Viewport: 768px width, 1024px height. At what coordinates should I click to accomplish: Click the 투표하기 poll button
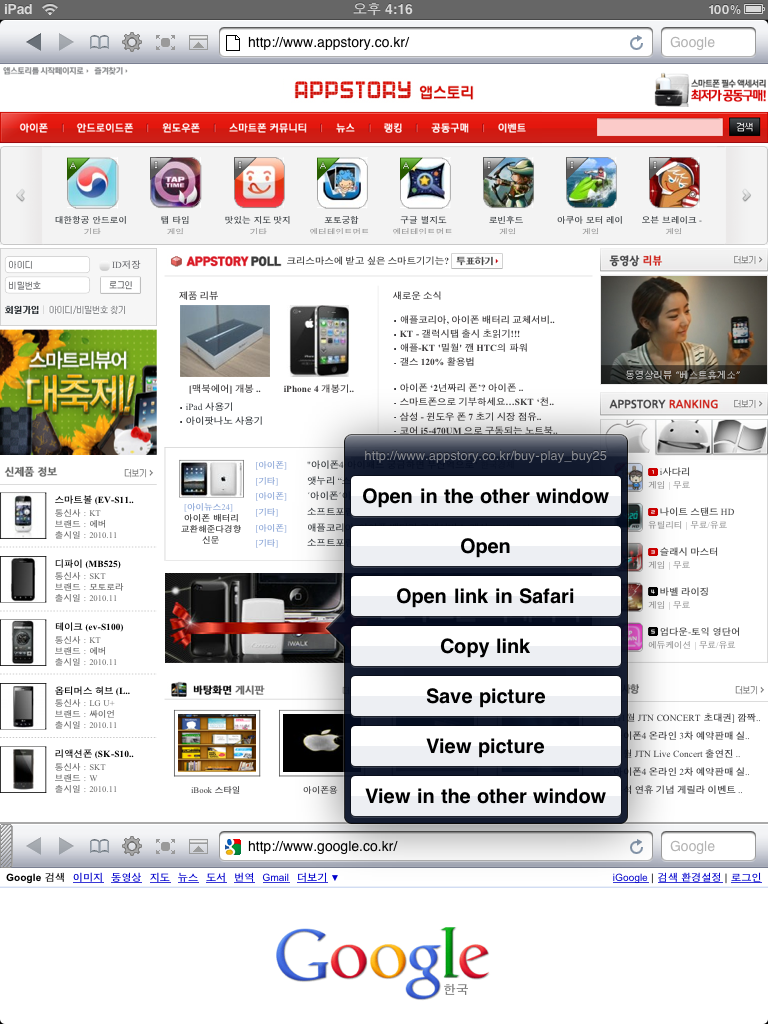tap(477, 261)
